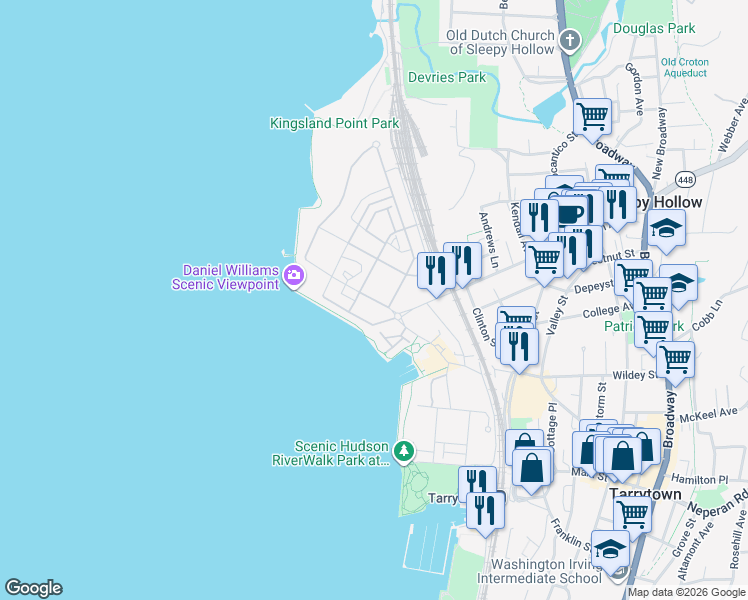Viewport: 748px width, 600px height.
Task: Open the upper restaurant marker near Tarrytown station
Action: [478, 479]
